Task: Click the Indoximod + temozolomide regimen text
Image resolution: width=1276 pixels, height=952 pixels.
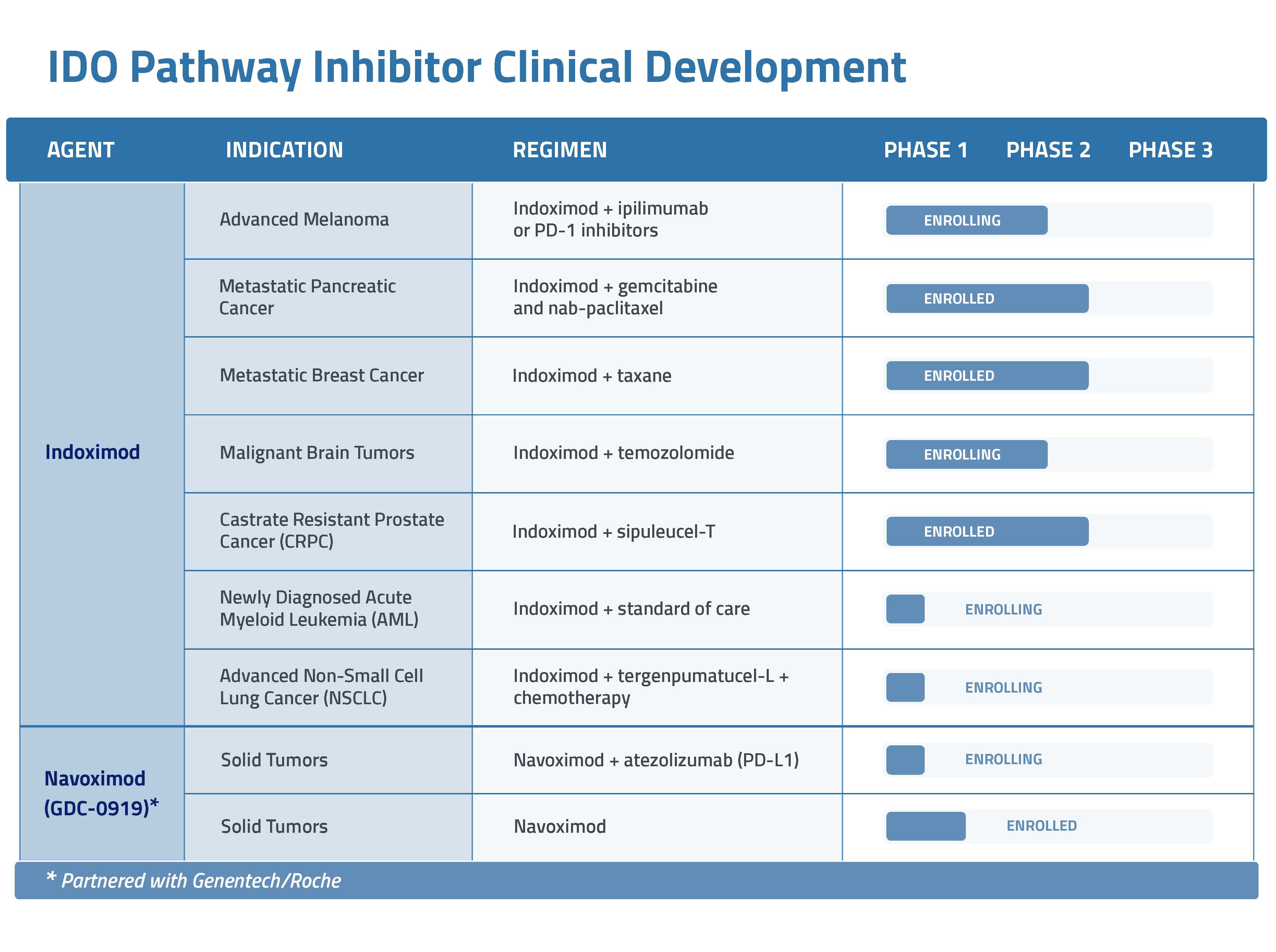Action: [623, 453]
